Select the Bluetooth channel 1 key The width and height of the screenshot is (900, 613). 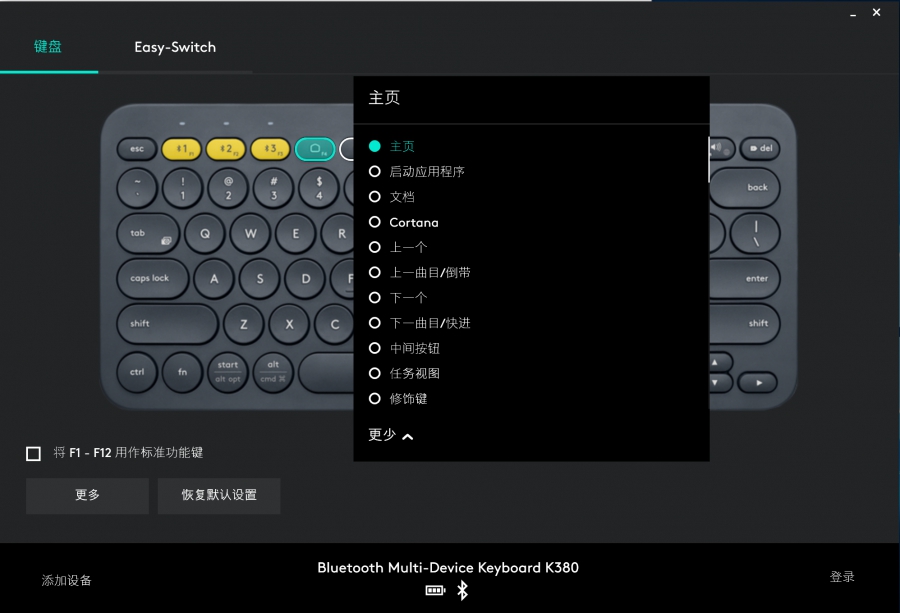click(182, 149)
